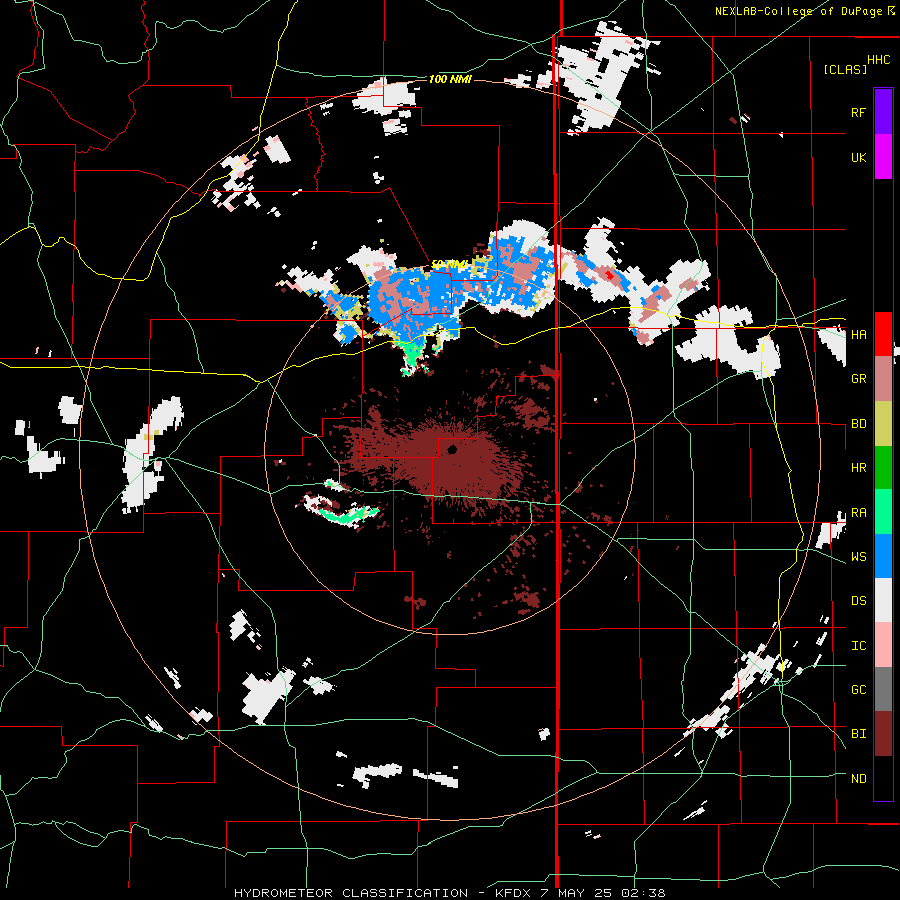Click the GC legend label
Screen dimensions: 900x900
click(x=858, y=690)
